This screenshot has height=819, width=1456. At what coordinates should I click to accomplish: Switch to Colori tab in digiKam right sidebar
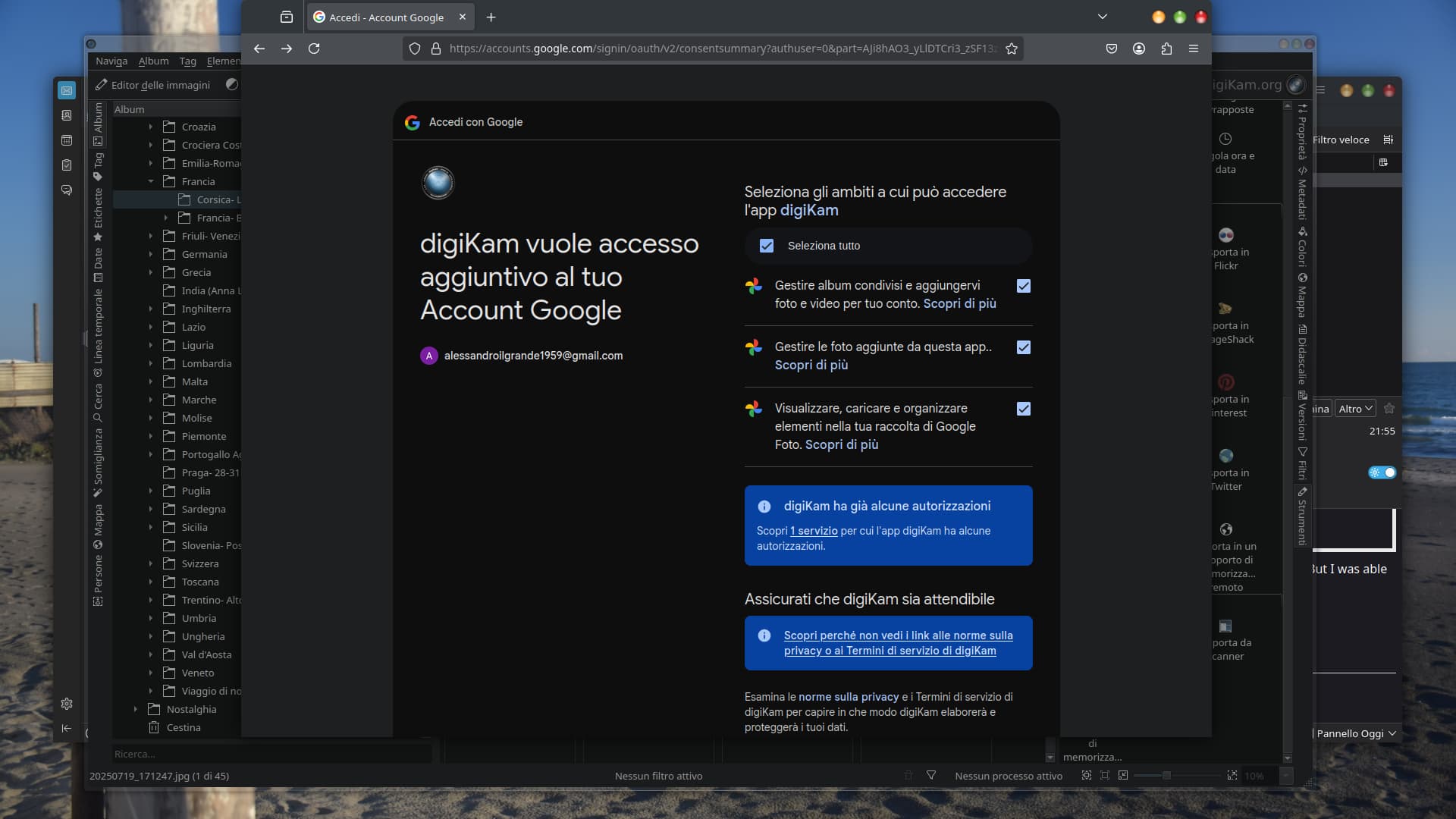[1302, 248]
